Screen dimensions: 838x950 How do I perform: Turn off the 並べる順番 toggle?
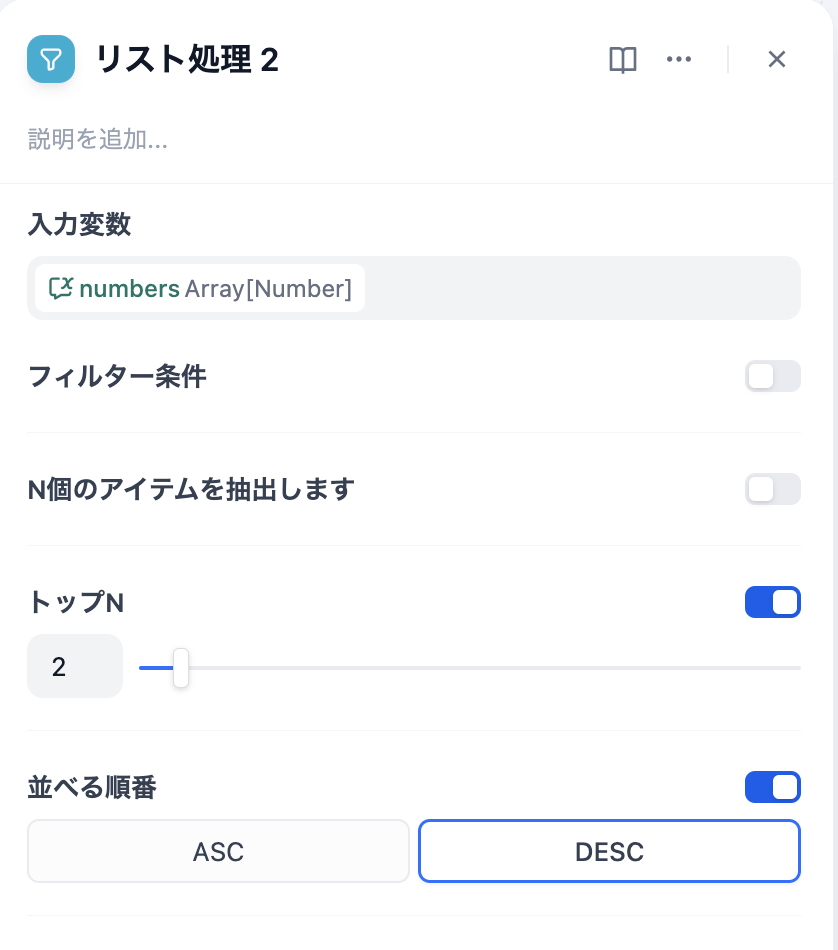[772, 787]
